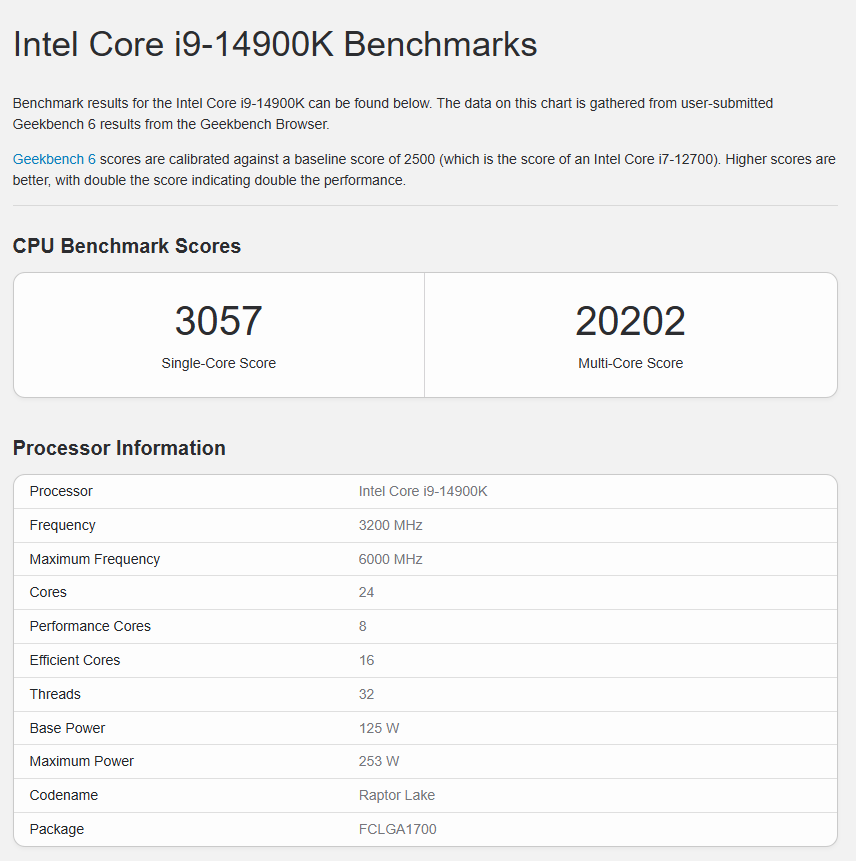856x861 pixels.
Task: Click the Efficient Cores row label
Action: (75, 660)
